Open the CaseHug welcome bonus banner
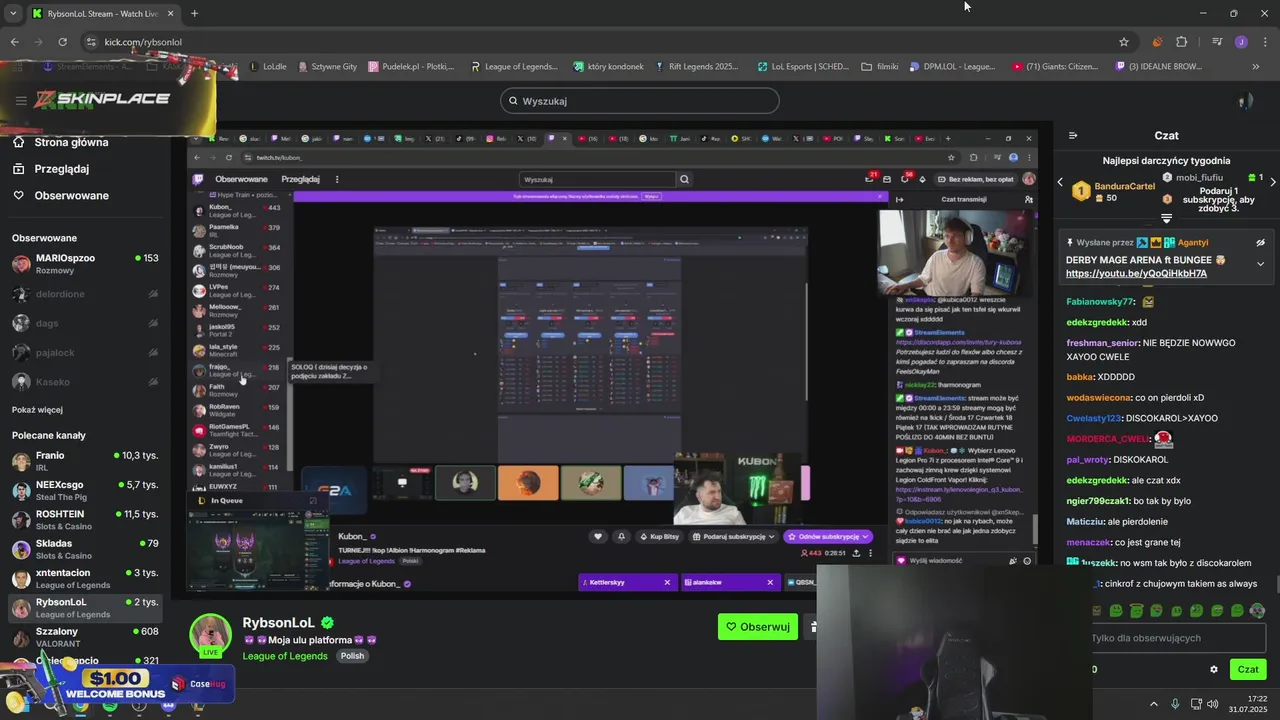The image size is (1280, 720). tap(120, 685)
